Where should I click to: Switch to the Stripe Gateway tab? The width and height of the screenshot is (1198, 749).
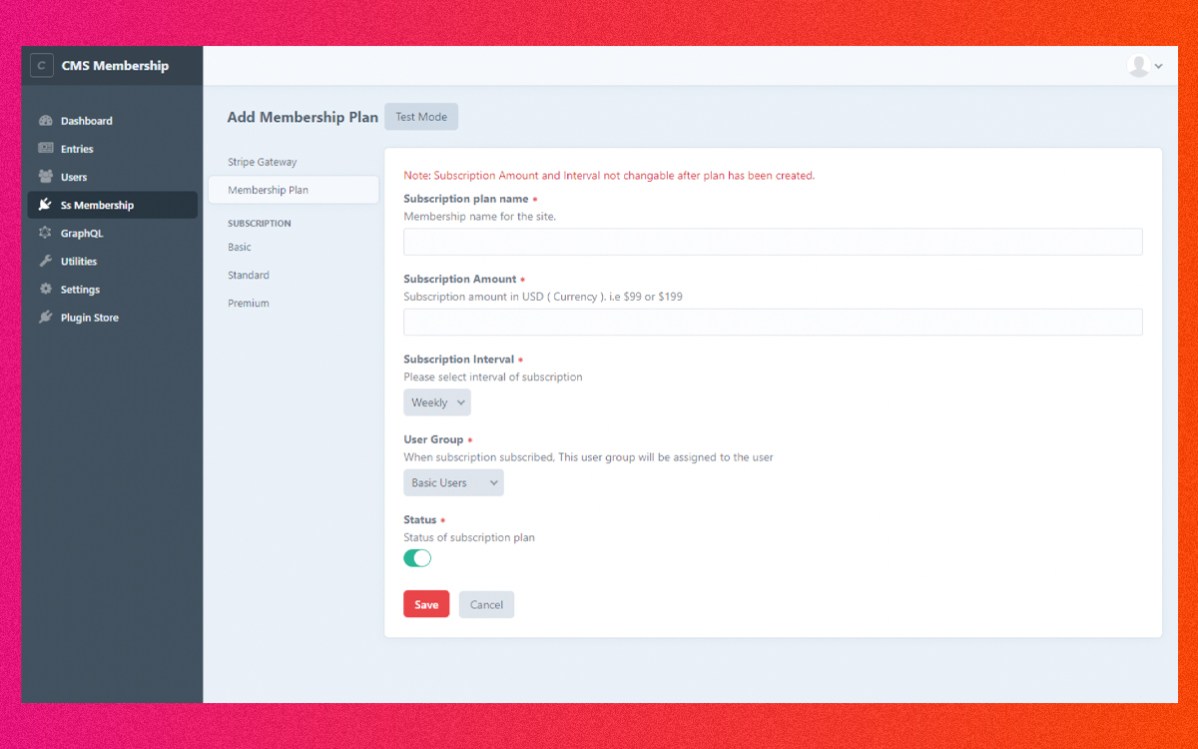click(x=293, y=162)
